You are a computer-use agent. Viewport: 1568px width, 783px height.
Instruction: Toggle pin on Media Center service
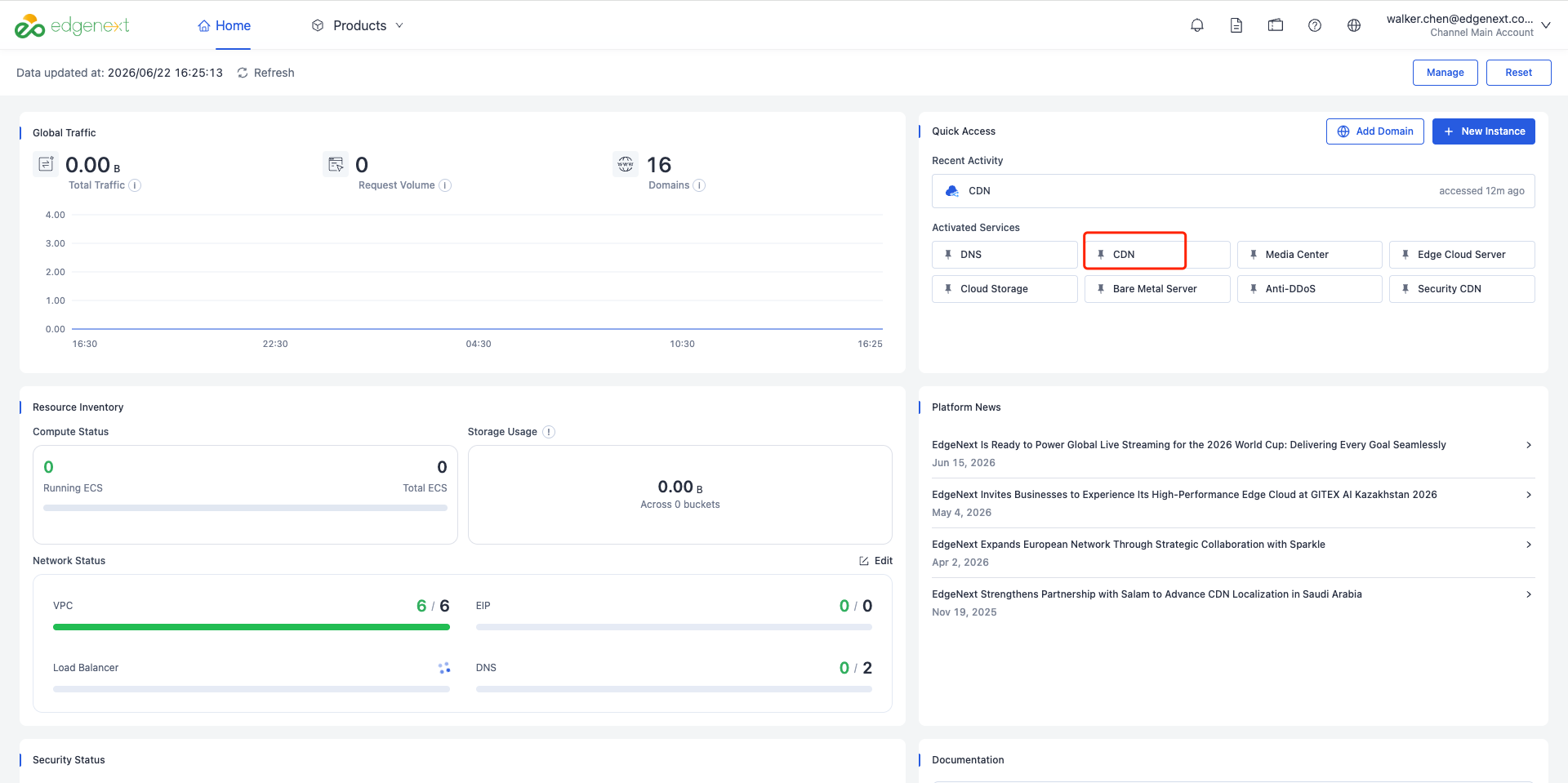click(x=1254, y=255)
